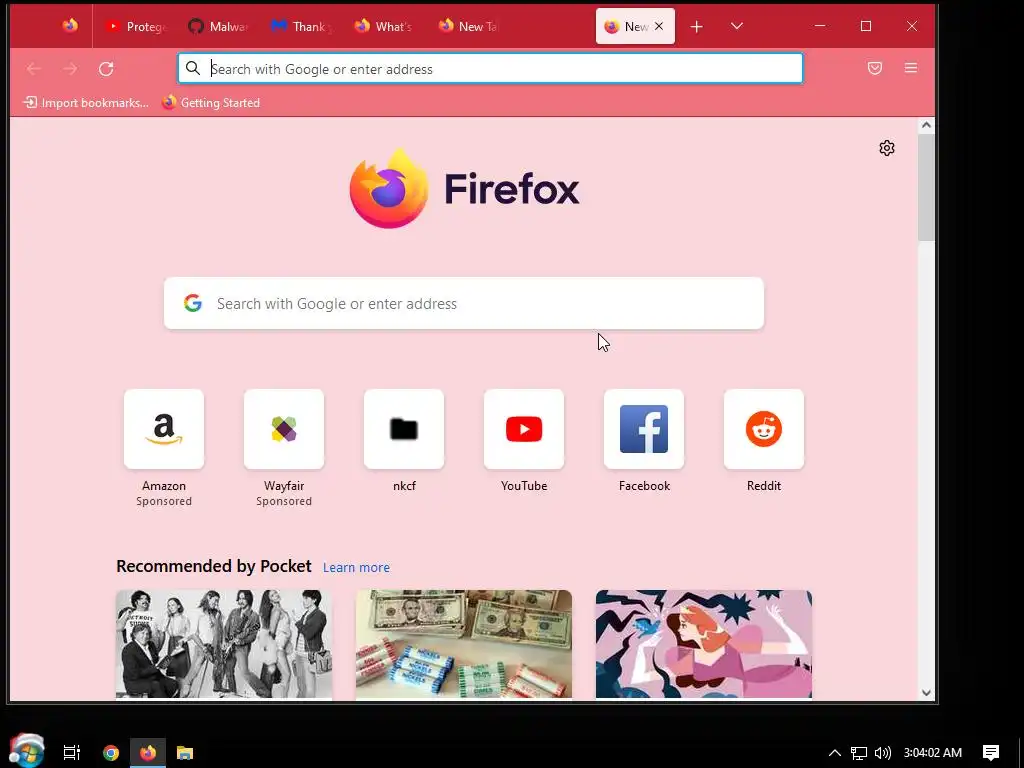This screenshot has height=768, width=1024.
Task: Open the volume tray icon
Action: tap(882, 753)
